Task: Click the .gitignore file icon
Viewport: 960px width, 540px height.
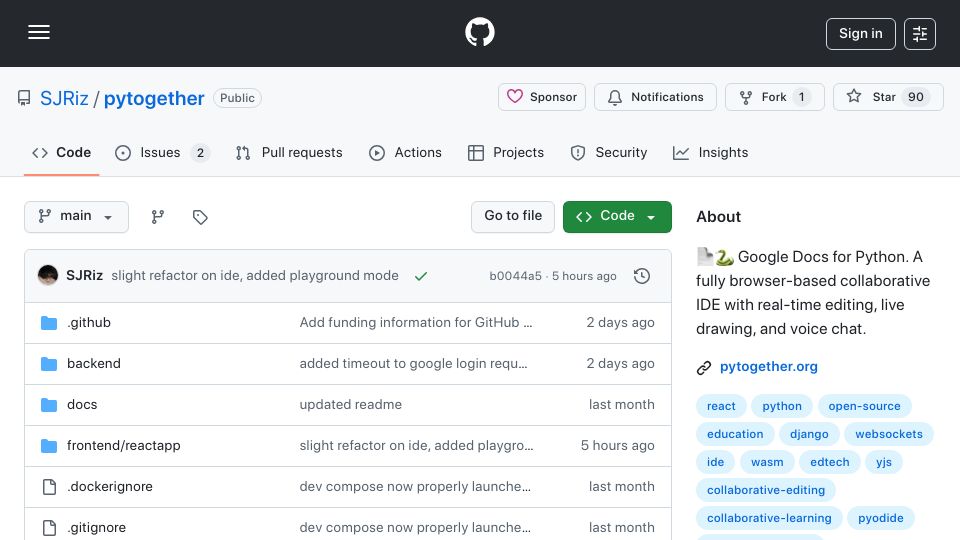Action: (x=49, y=528)
